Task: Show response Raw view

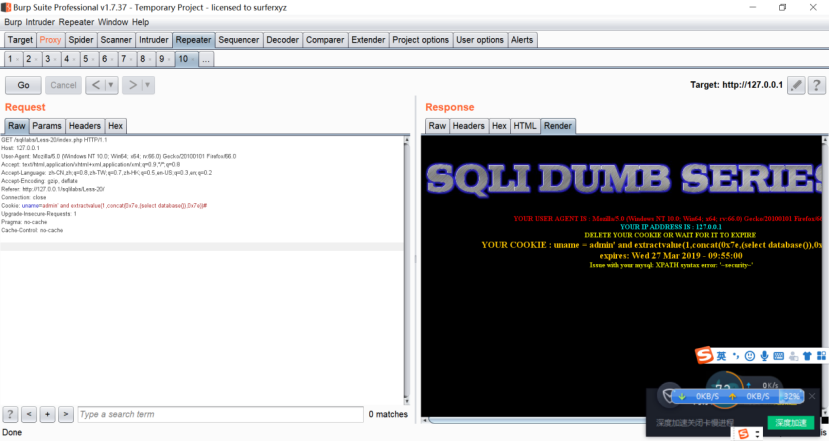Action: (437, 126)
